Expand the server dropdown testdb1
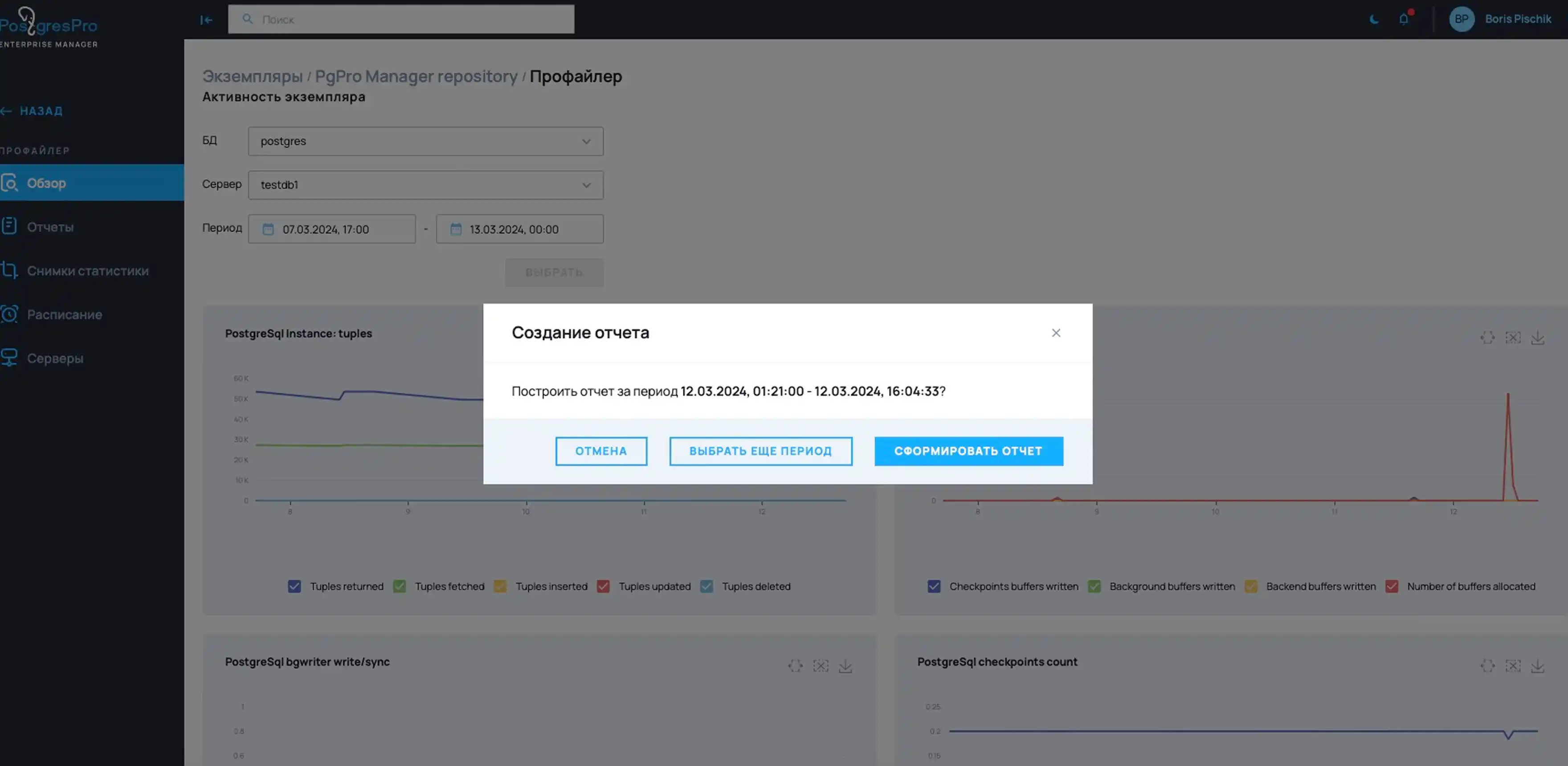Viewport: 1568px width, 766px height. click(425, 185)
